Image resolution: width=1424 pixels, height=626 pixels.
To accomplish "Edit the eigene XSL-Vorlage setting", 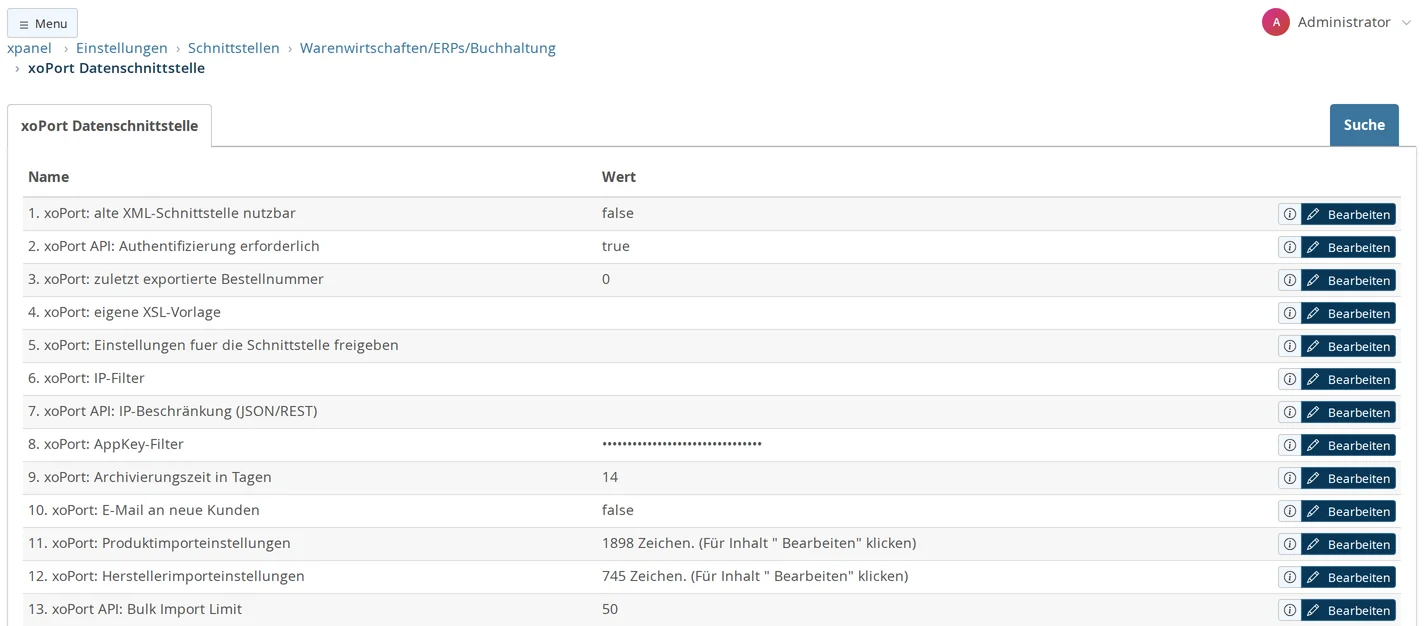I will 1348,313.
